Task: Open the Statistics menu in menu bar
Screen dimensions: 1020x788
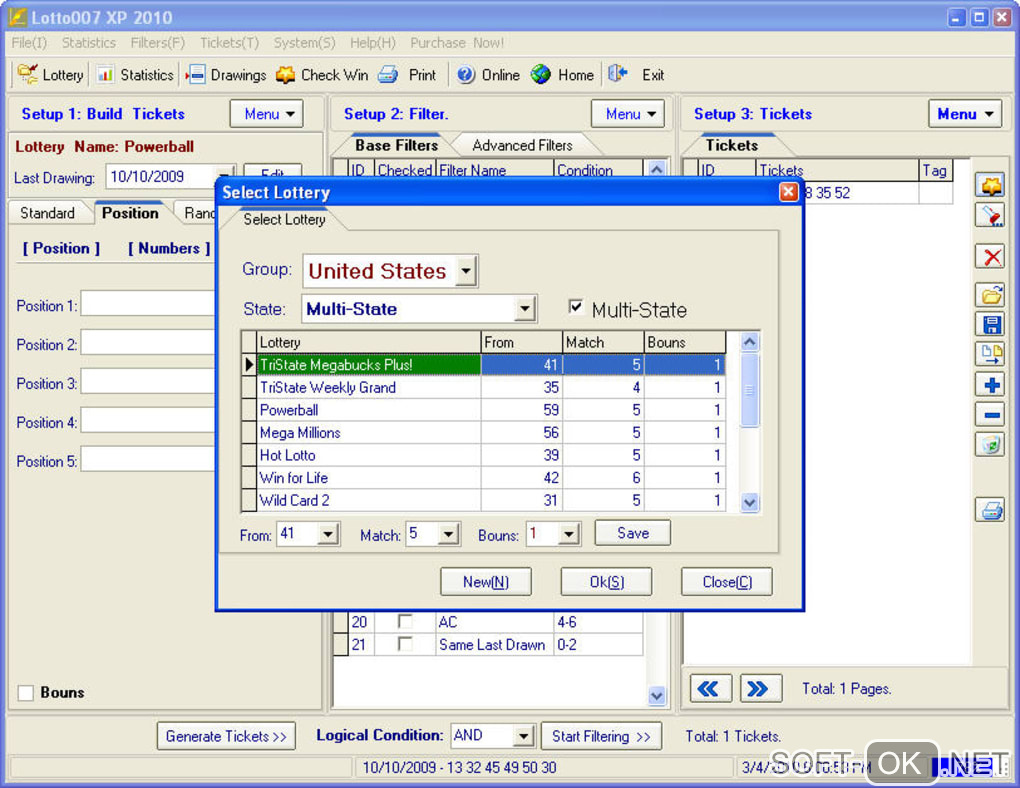Action: tap(89, 43)
